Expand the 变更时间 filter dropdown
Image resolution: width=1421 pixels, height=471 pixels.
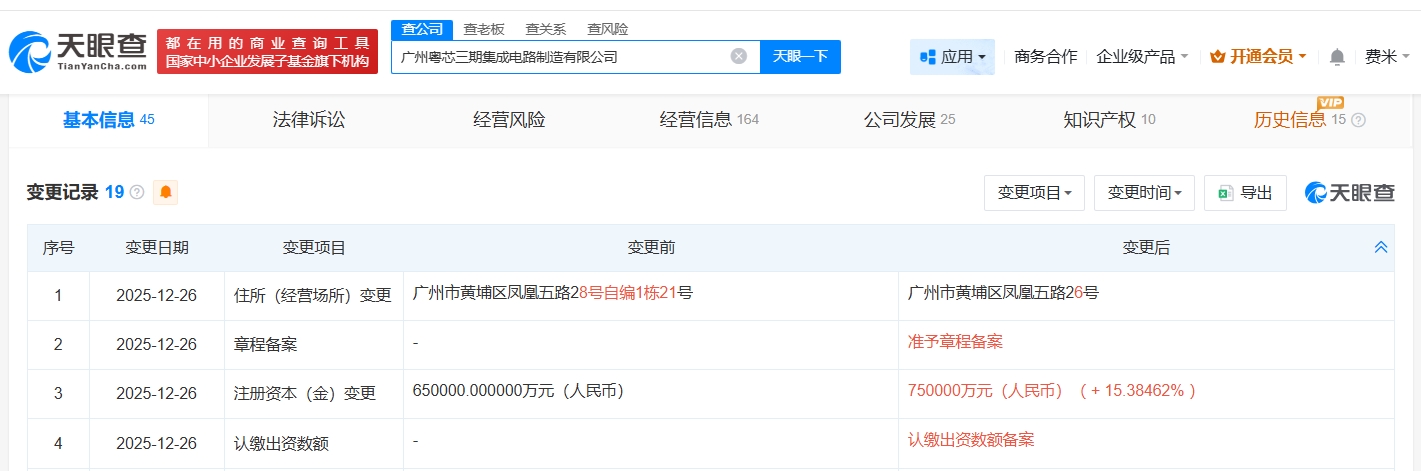click(x=1144, y=193)
